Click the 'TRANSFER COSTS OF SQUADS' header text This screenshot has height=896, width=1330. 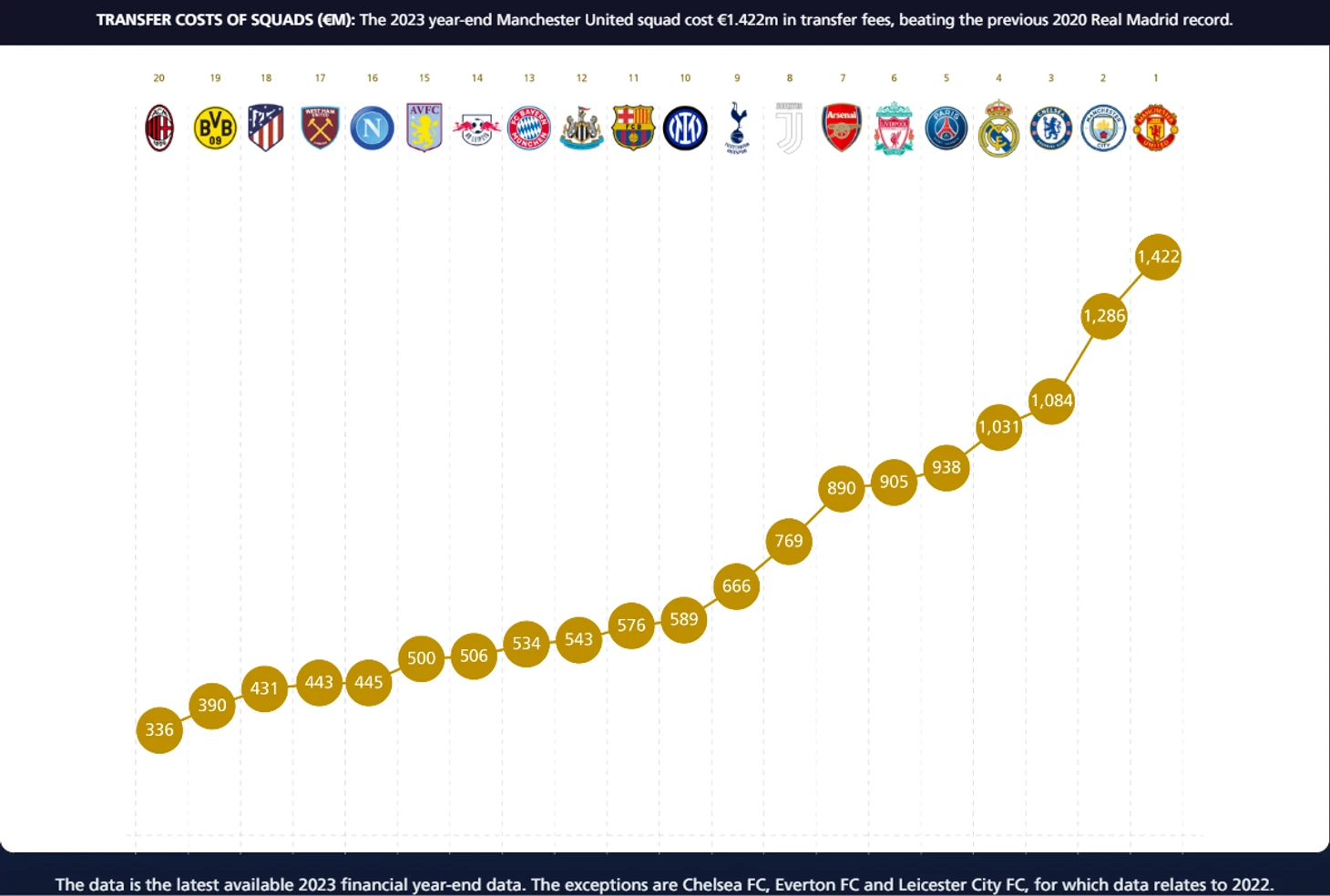(225, 20)
